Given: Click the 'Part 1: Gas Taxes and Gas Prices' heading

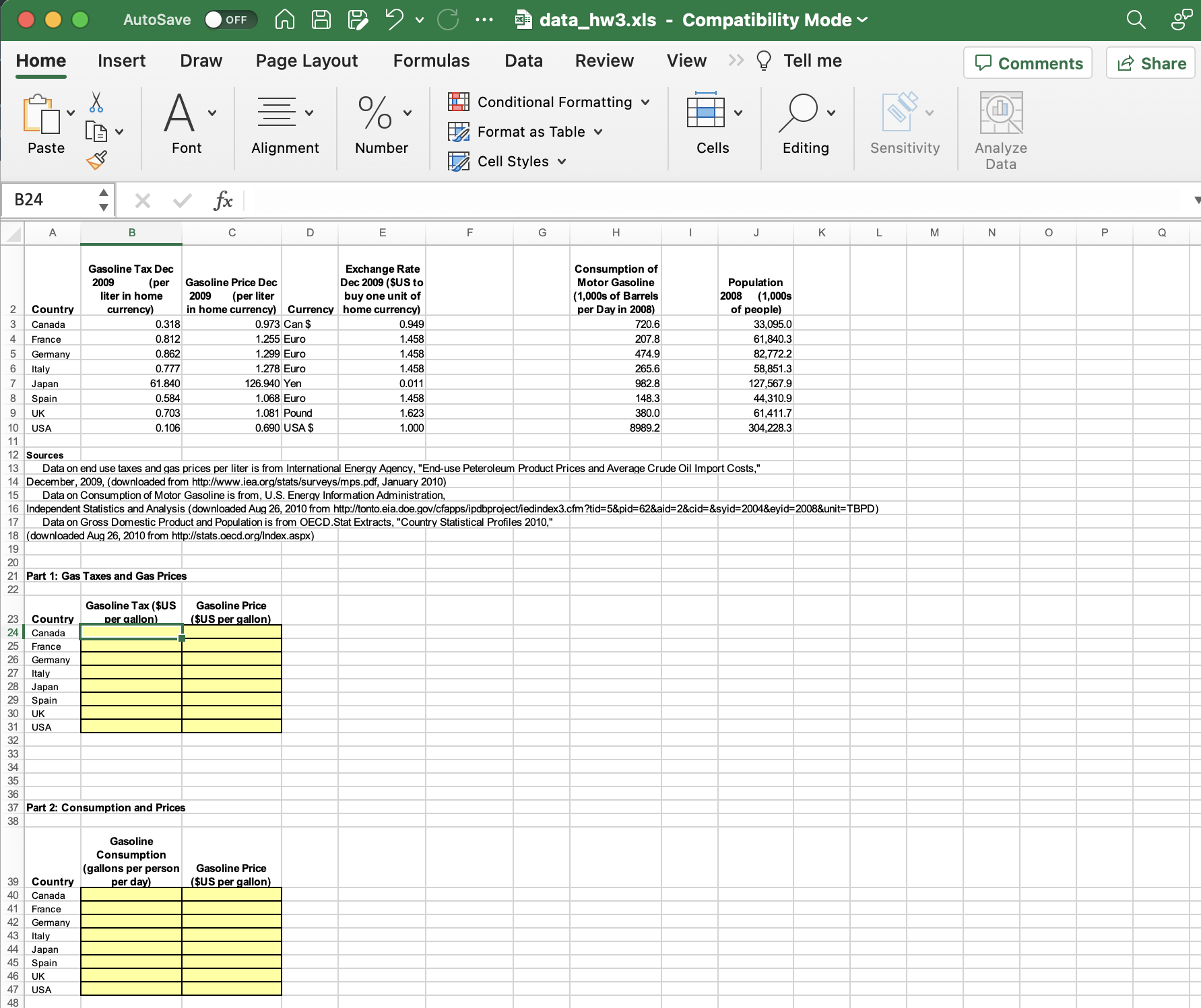Looking at the screenshot, I should [106, 576].
